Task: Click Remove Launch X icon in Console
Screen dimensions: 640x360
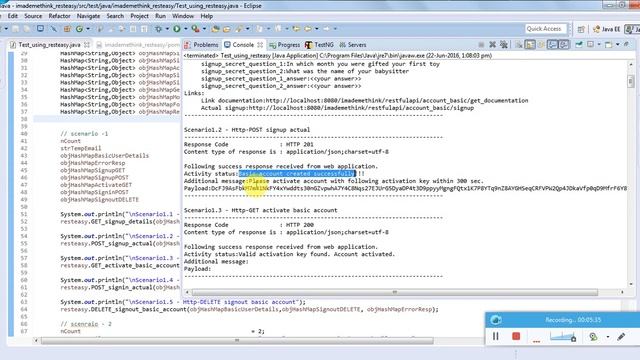Action: (493, 44)
